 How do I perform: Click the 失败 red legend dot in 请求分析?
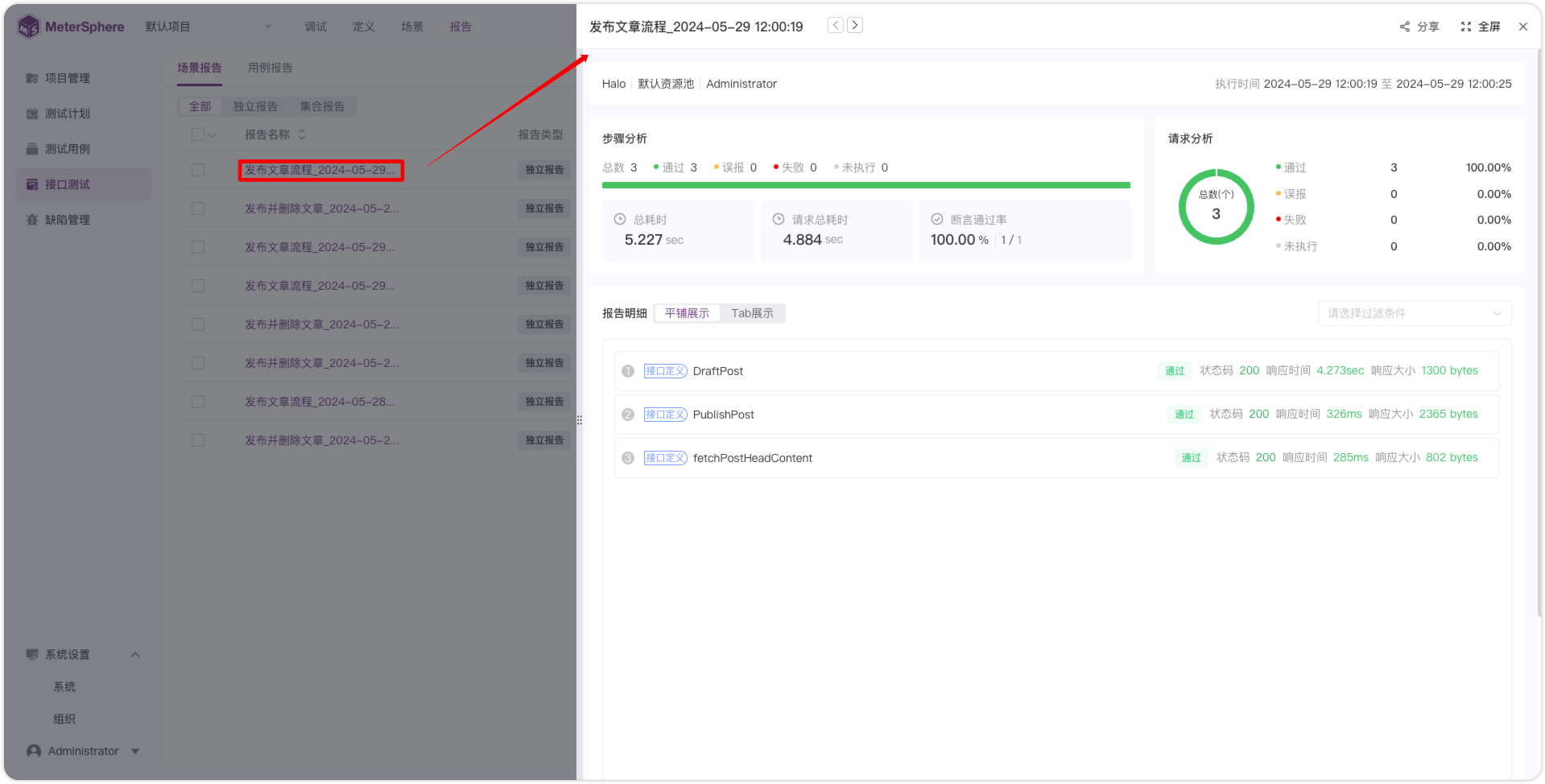point(1278,220)
